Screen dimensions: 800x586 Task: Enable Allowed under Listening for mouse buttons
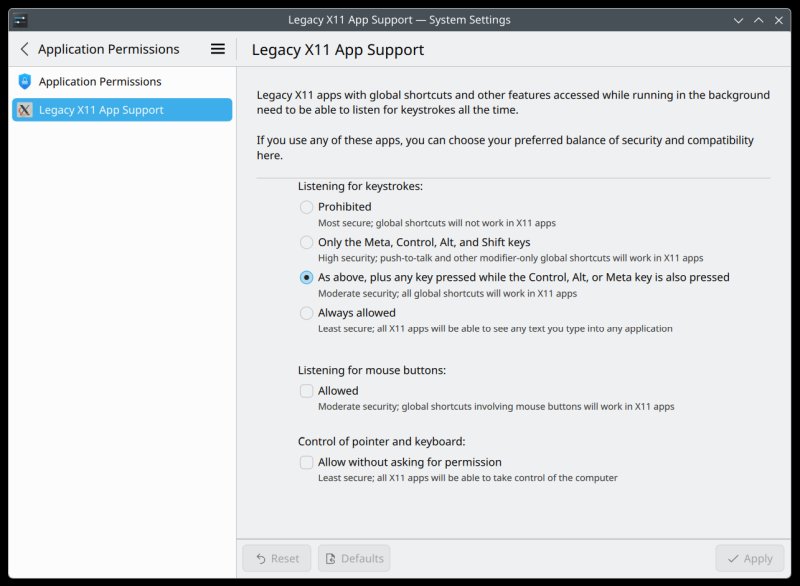pos(306,390)
